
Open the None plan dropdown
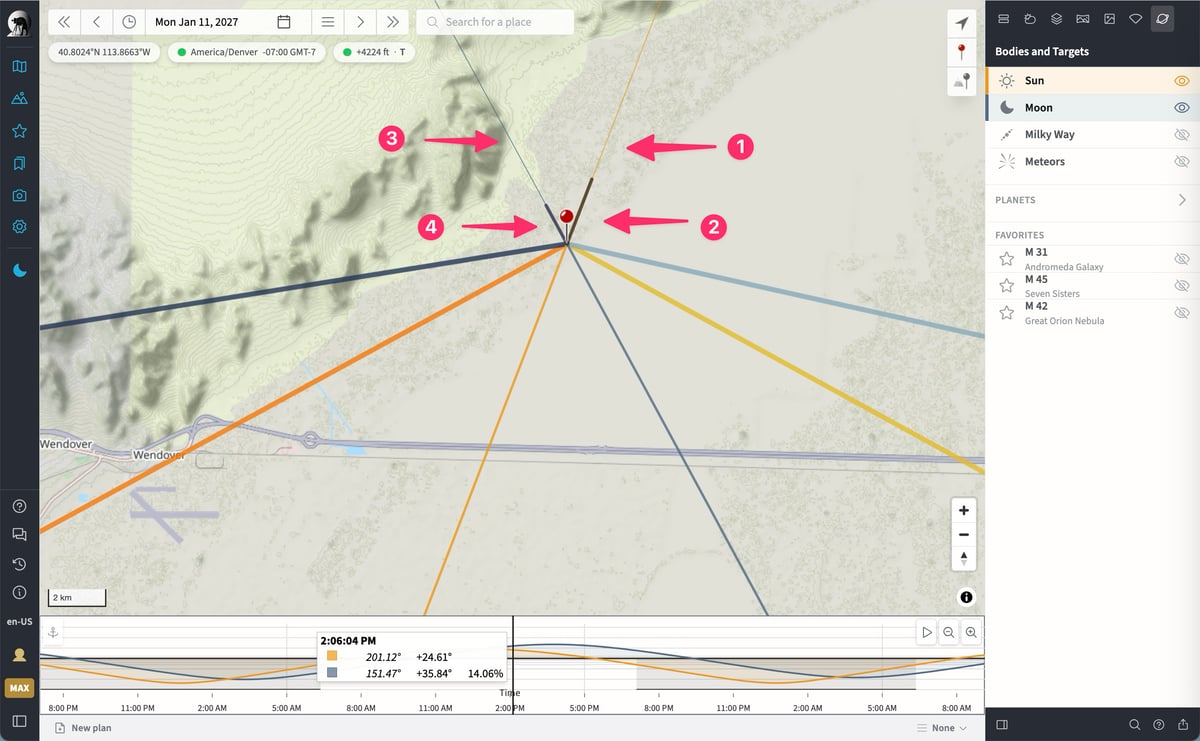tap(943, 728)
